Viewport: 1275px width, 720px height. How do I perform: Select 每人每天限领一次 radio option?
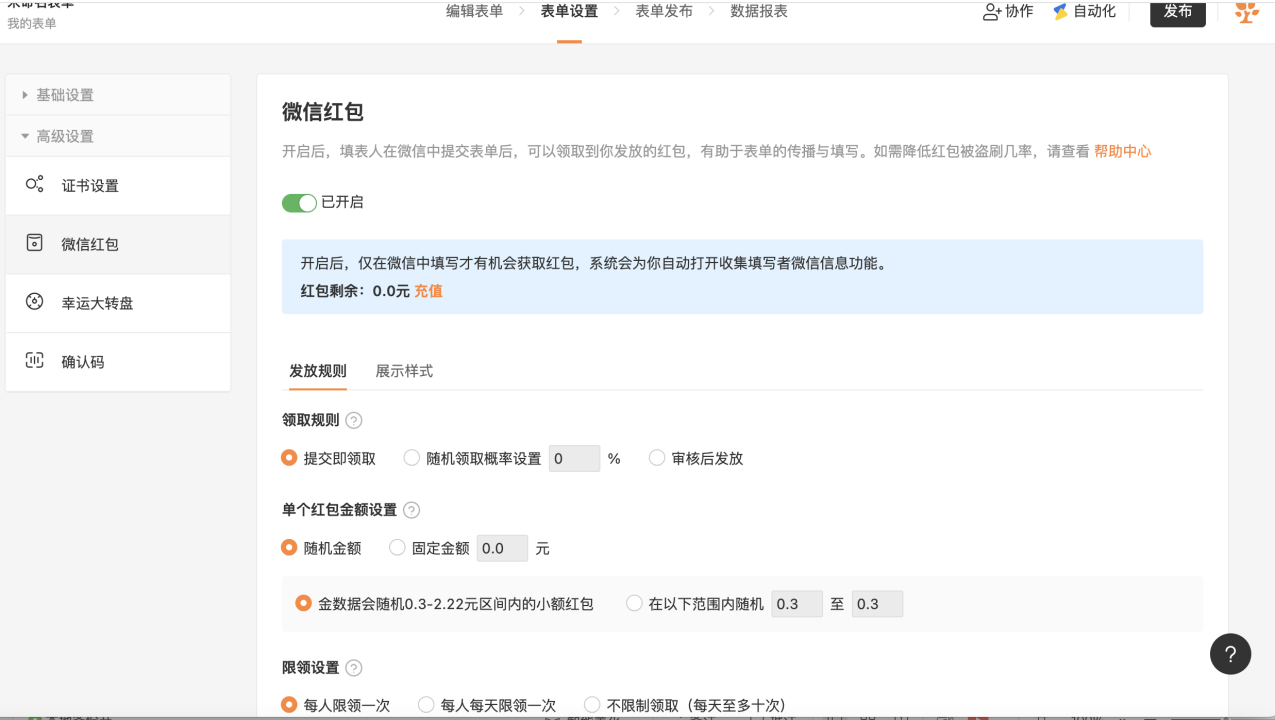click(426, 705)
